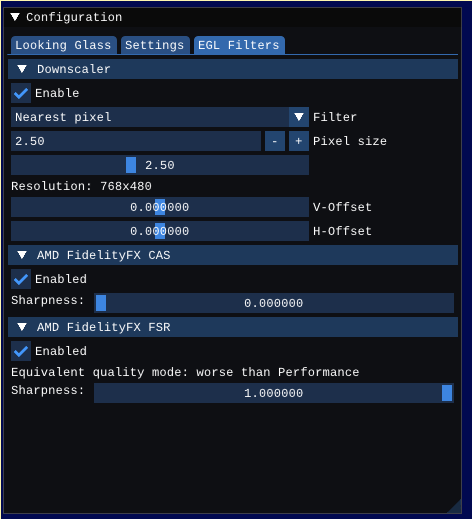The image size is (472, 519).
Task: Click the Pixel size slider handle
Action: pyautogui.click(x=131, y=165)
